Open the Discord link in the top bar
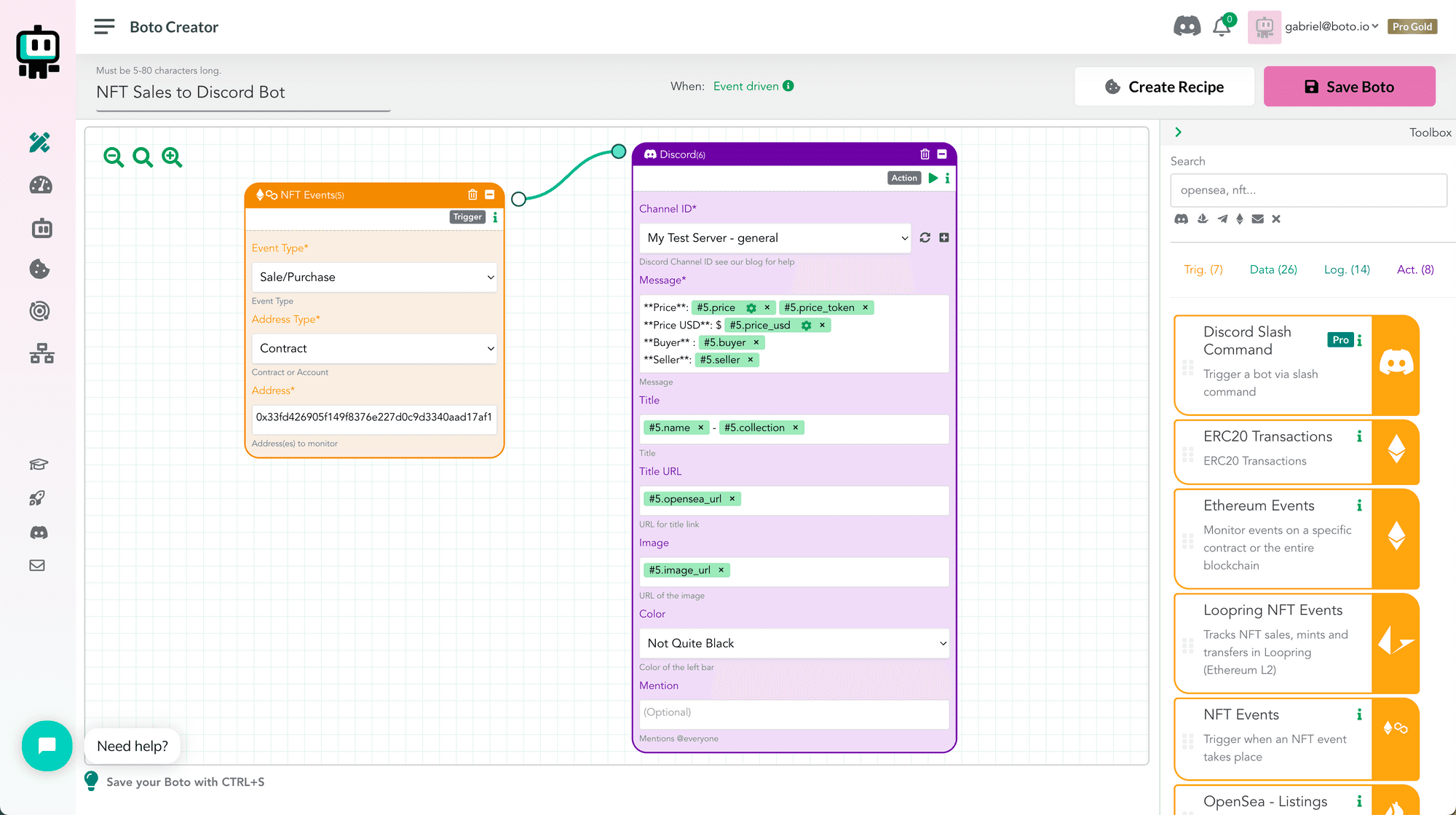This screenshot has height=815, width=1456. [1187, 27]
